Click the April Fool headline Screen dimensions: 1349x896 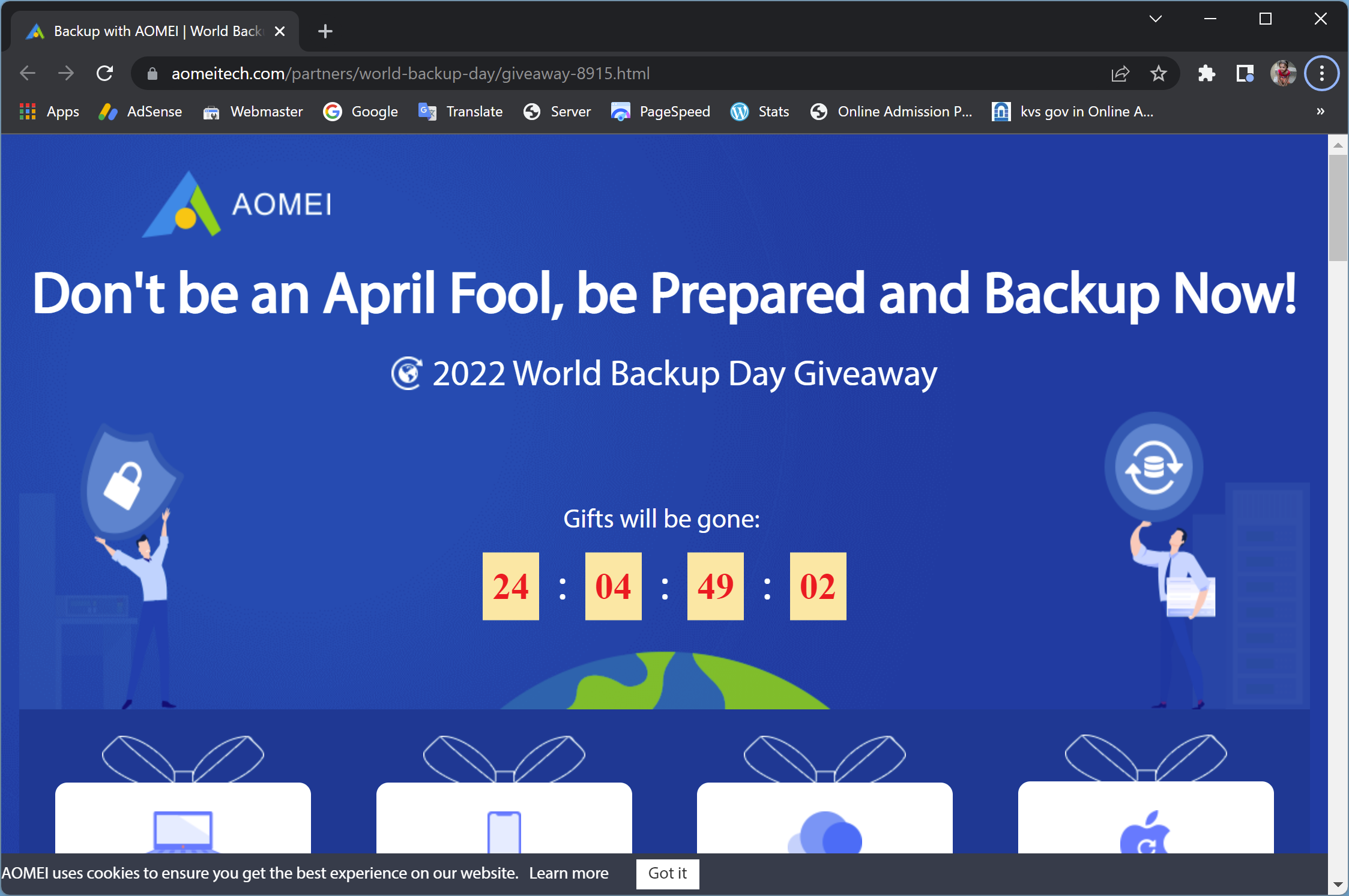664,294
